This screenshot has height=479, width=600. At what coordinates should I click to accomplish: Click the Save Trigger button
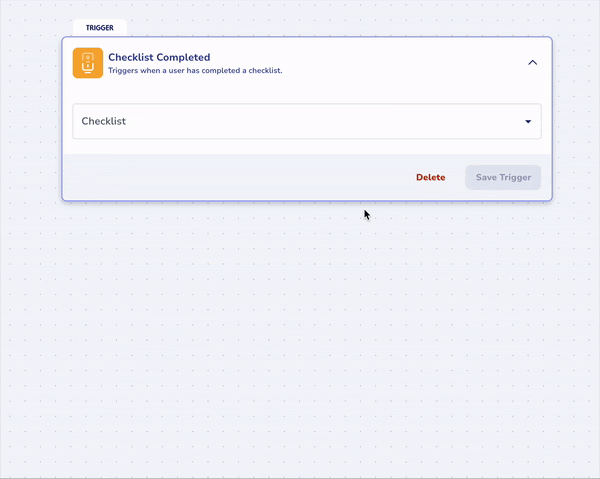coord(503,178)
